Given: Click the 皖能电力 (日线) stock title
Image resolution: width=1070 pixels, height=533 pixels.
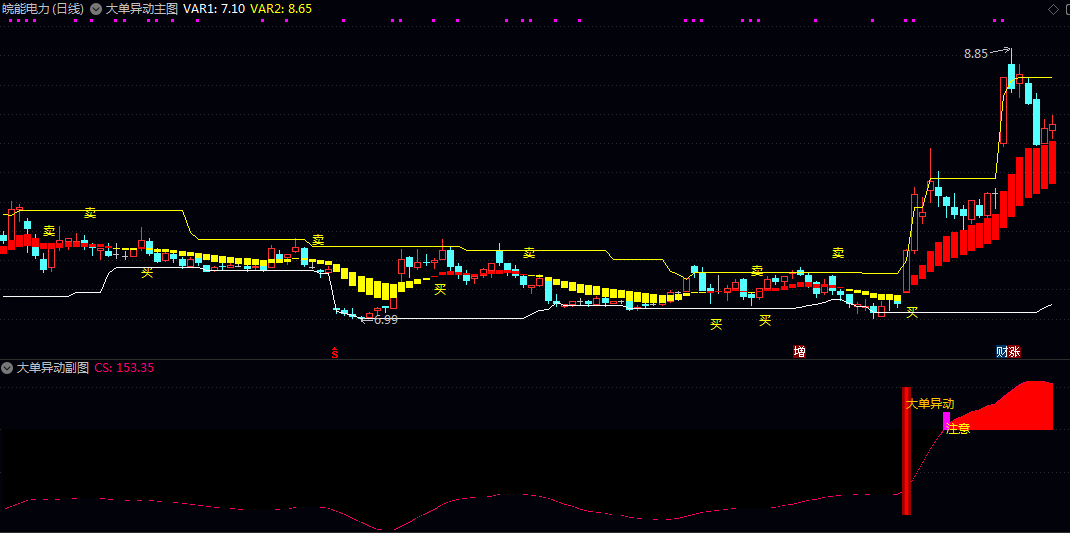Looking at the screenshot, I should click(x=42, y=8).
